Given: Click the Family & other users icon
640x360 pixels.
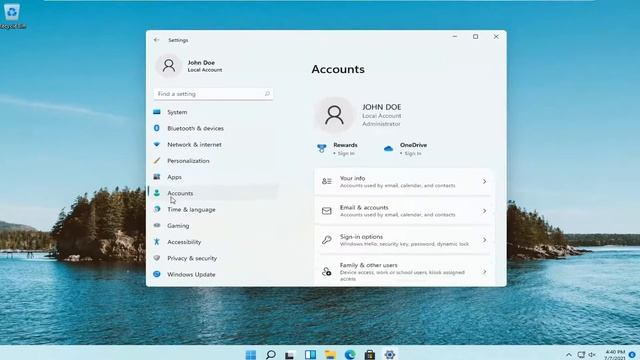Looking at the screenshot, I should point(327,272).
